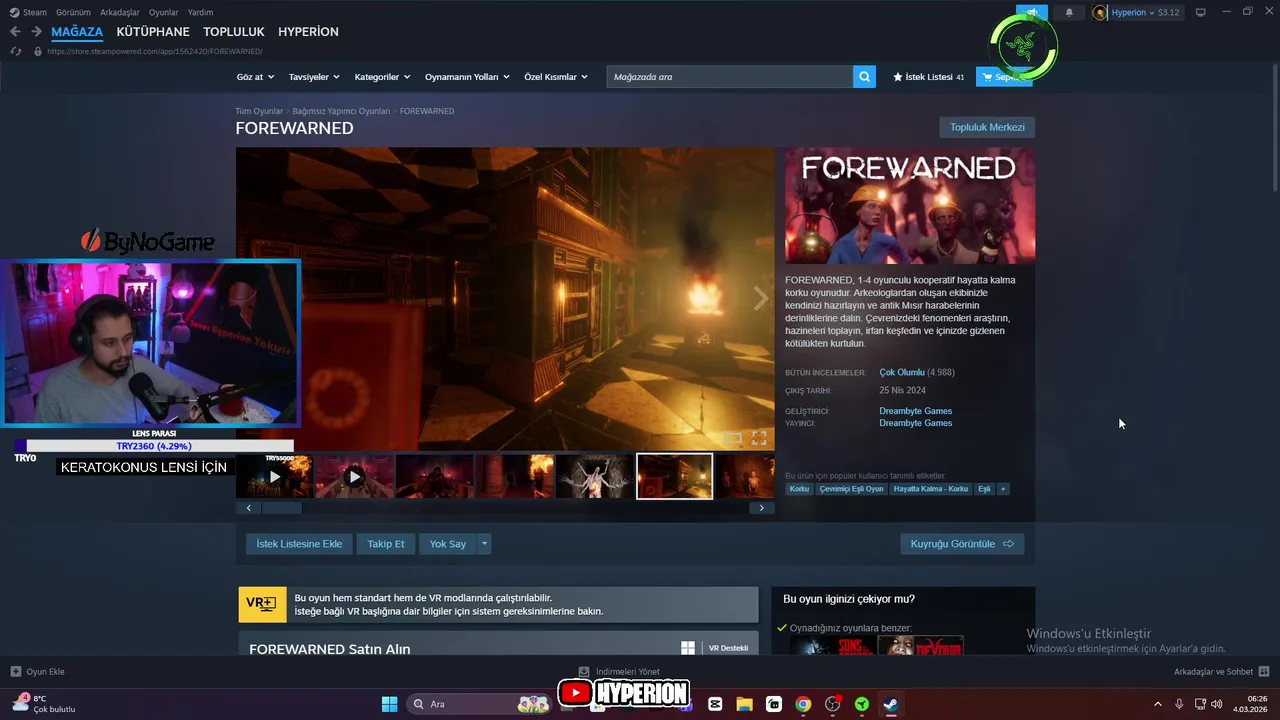Go forward with the navigation arrow

click(x=36, y=32)
